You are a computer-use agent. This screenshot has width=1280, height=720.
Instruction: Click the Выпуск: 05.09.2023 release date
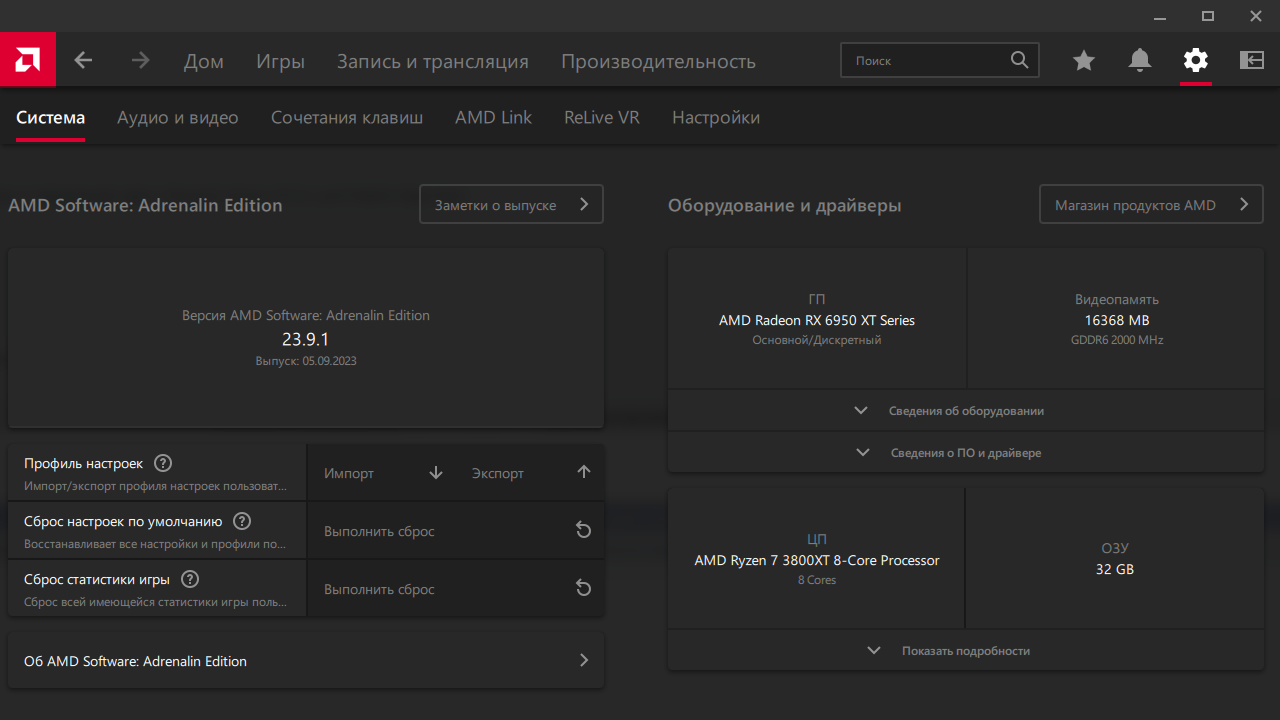point(306,361)
